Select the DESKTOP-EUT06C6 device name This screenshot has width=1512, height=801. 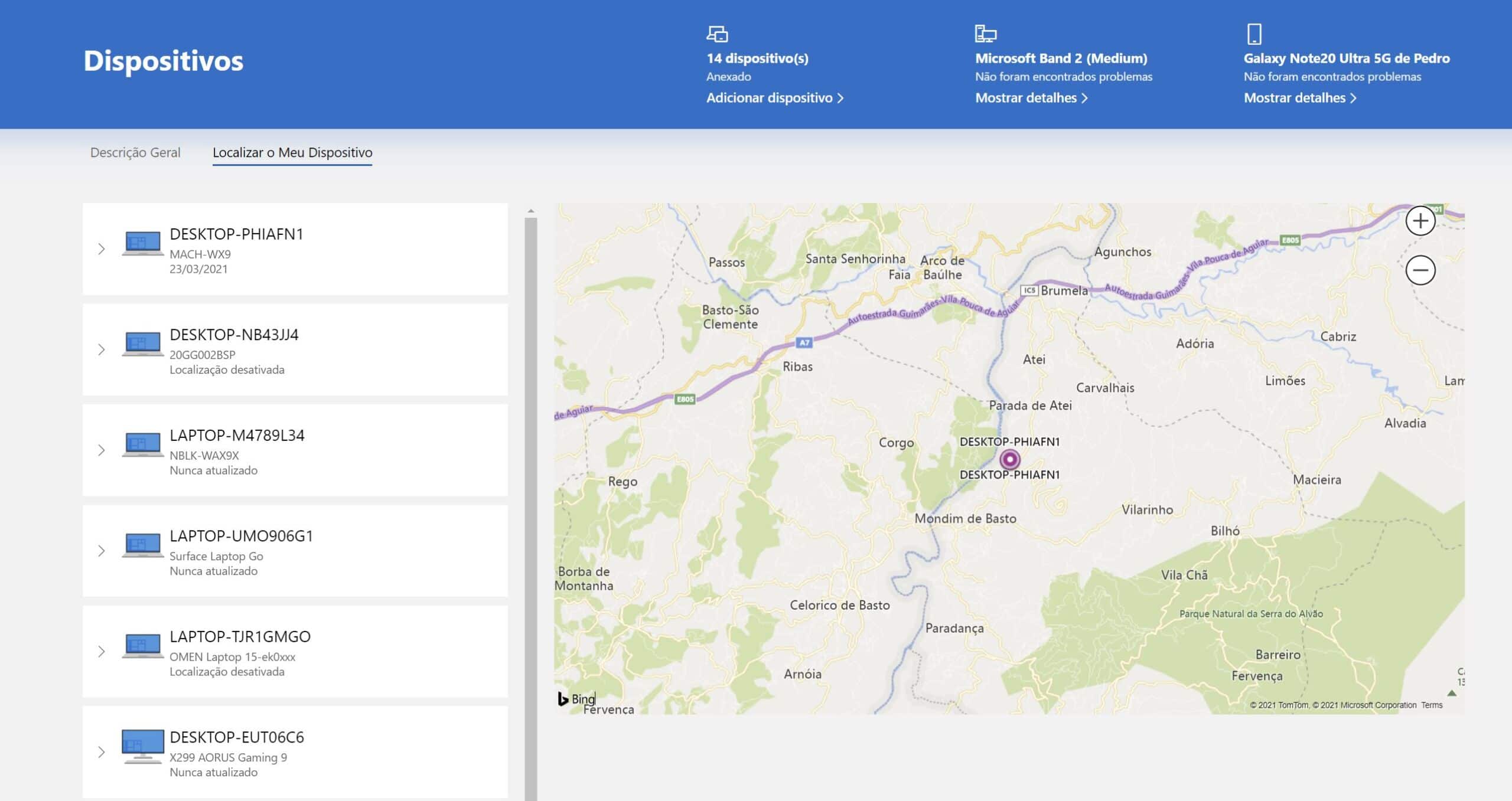(237, 737)
